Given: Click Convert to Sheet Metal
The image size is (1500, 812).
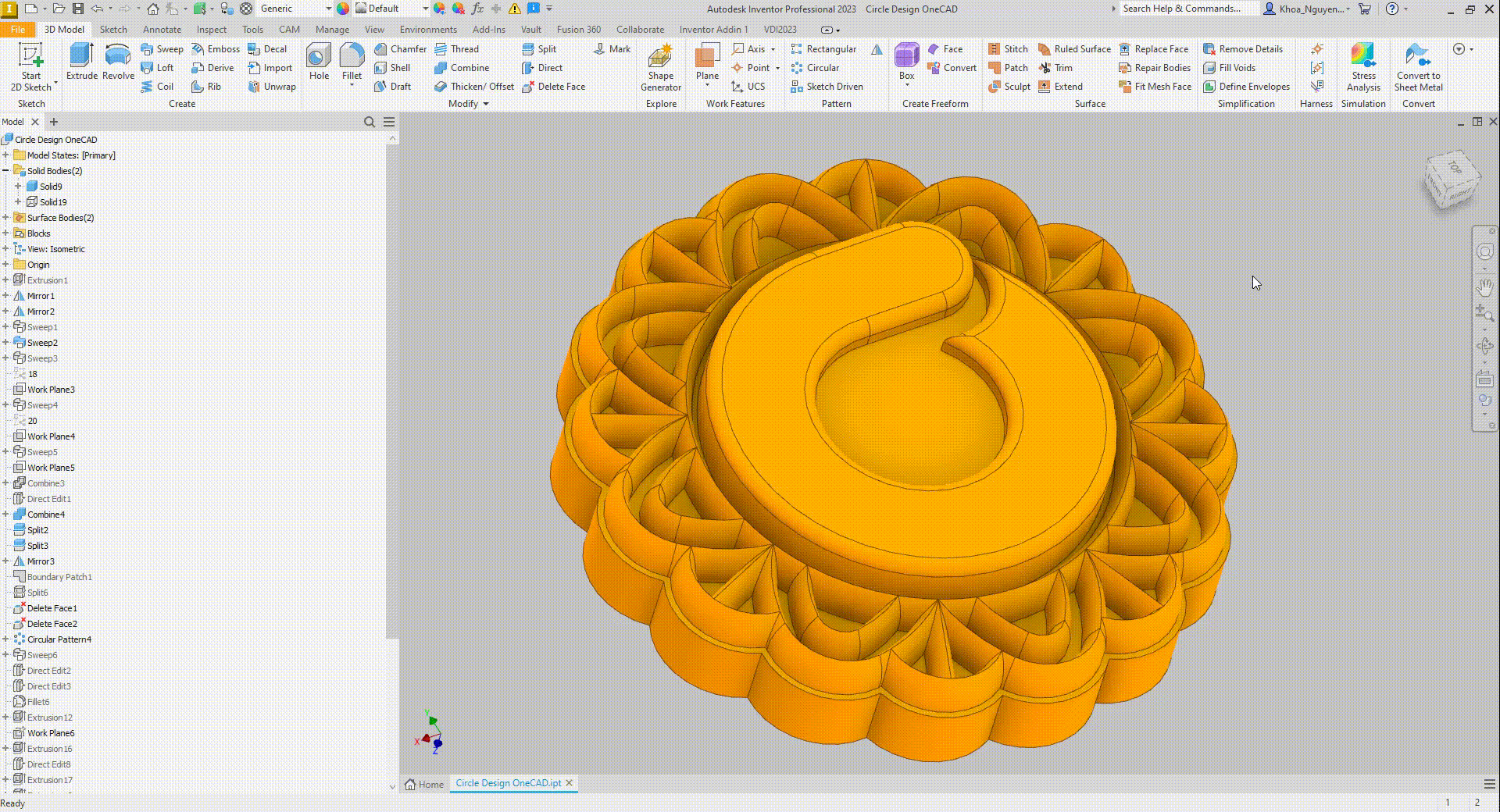Looking at the screenshot, I should click(1418, 67).
